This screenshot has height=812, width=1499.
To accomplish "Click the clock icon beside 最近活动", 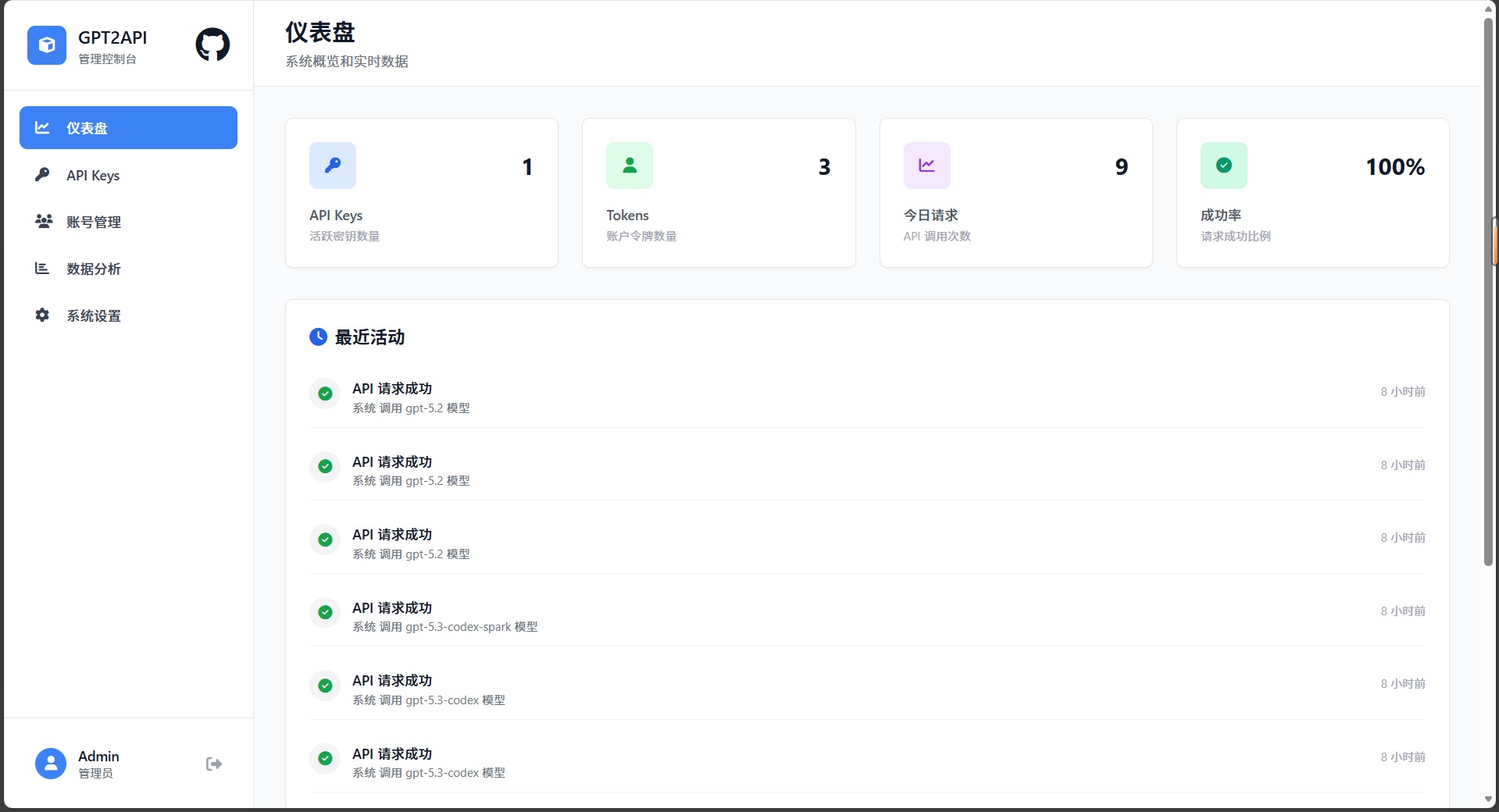I will click(318, 337).
